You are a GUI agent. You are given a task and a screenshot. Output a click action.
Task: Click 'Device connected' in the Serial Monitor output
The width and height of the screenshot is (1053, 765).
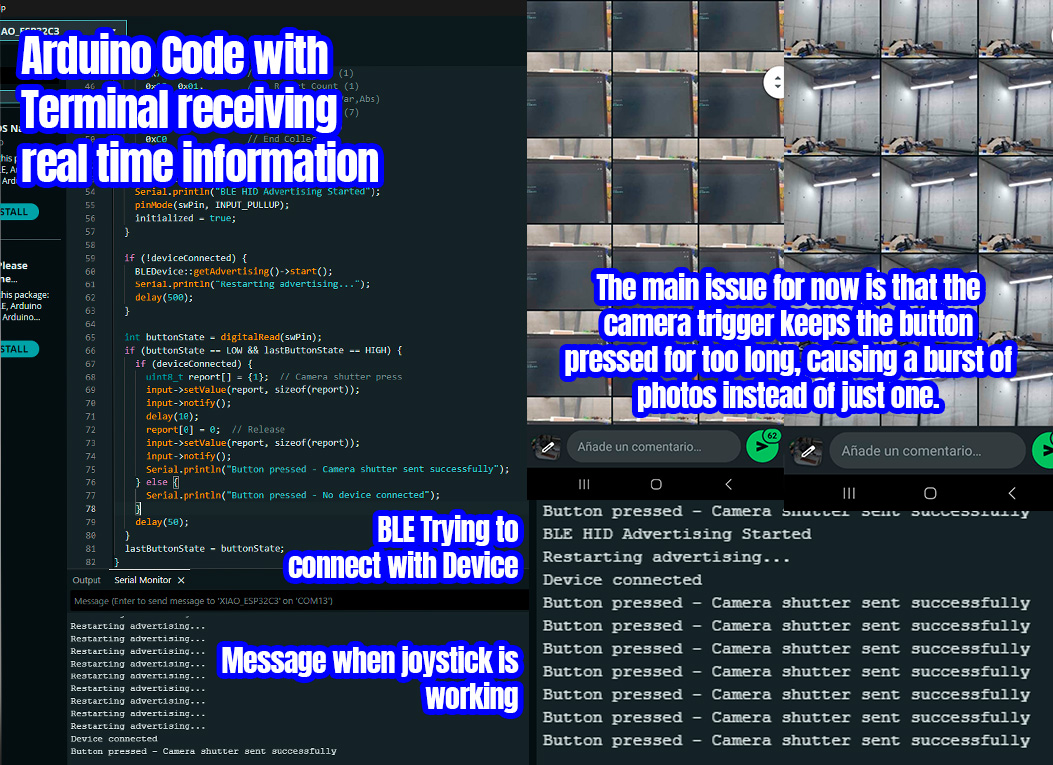point(114,739)
